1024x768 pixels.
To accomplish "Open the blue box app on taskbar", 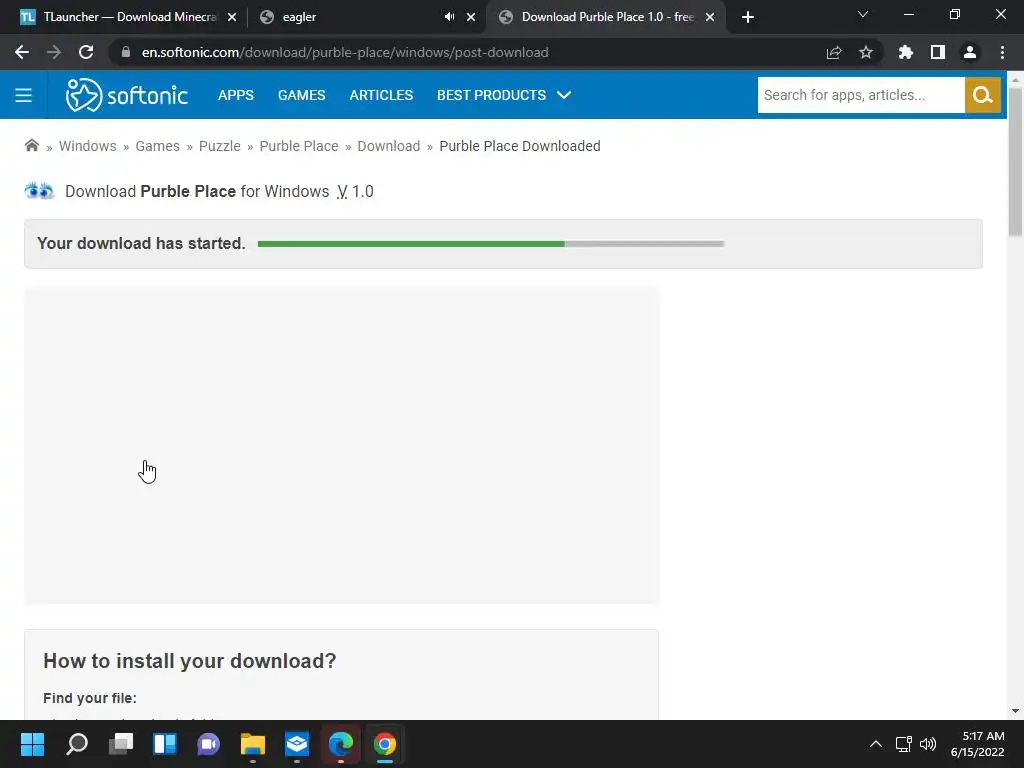I will [296, 744].
